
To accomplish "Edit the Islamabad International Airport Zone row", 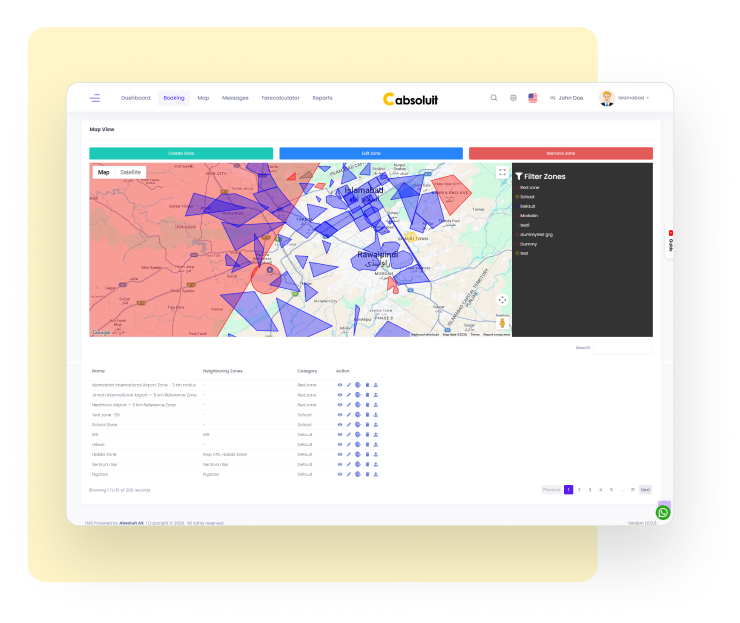I will (349, 385).
